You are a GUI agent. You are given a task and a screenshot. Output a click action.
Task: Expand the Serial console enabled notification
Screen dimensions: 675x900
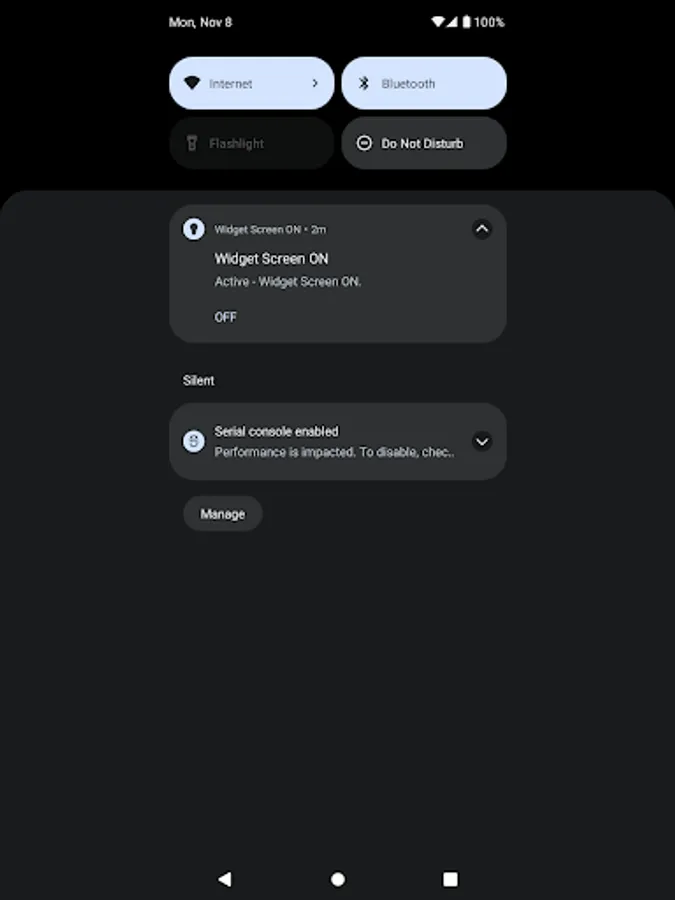481,441
